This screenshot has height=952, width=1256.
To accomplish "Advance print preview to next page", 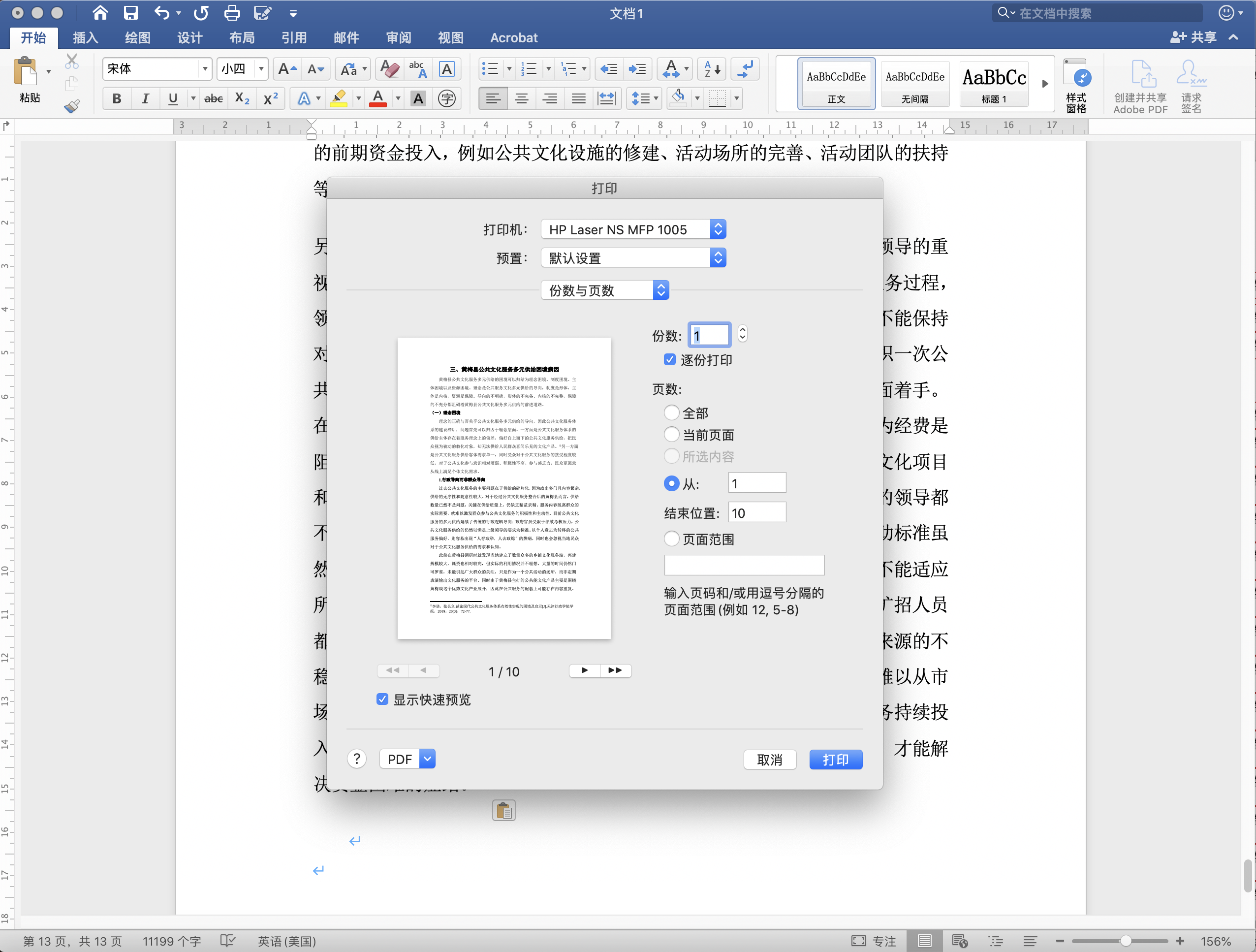I will pos(584,671).
